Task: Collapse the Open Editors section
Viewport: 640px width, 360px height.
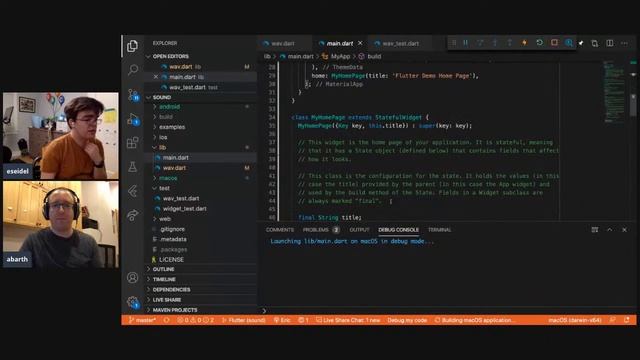Action: 170,56
